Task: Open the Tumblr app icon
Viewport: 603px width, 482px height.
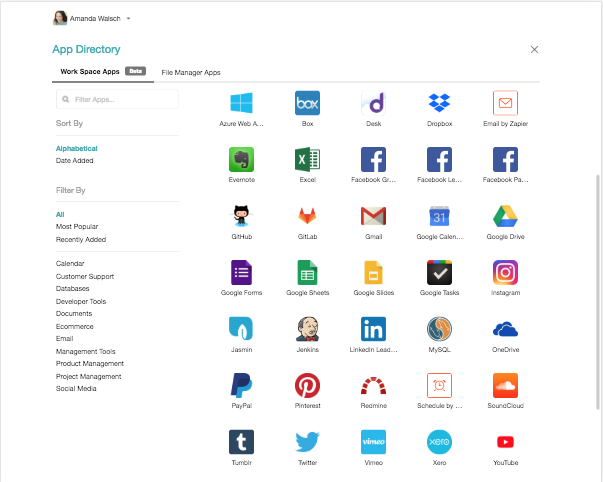Action: coord(241,442)
